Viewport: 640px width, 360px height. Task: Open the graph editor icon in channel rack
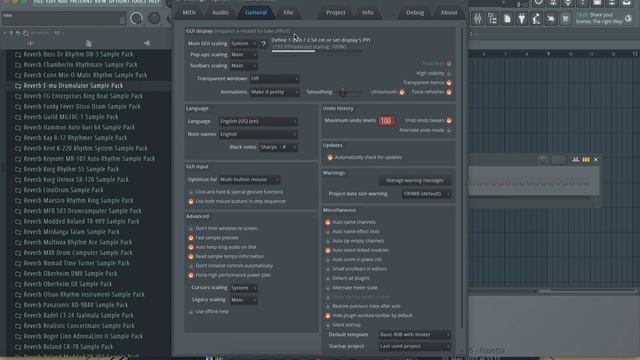(575, 160)
